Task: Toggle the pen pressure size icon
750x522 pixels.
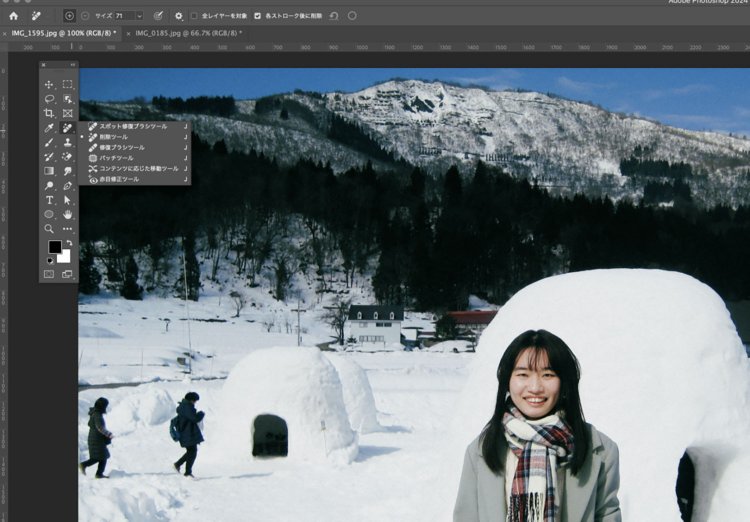Action: coord(158,16)
